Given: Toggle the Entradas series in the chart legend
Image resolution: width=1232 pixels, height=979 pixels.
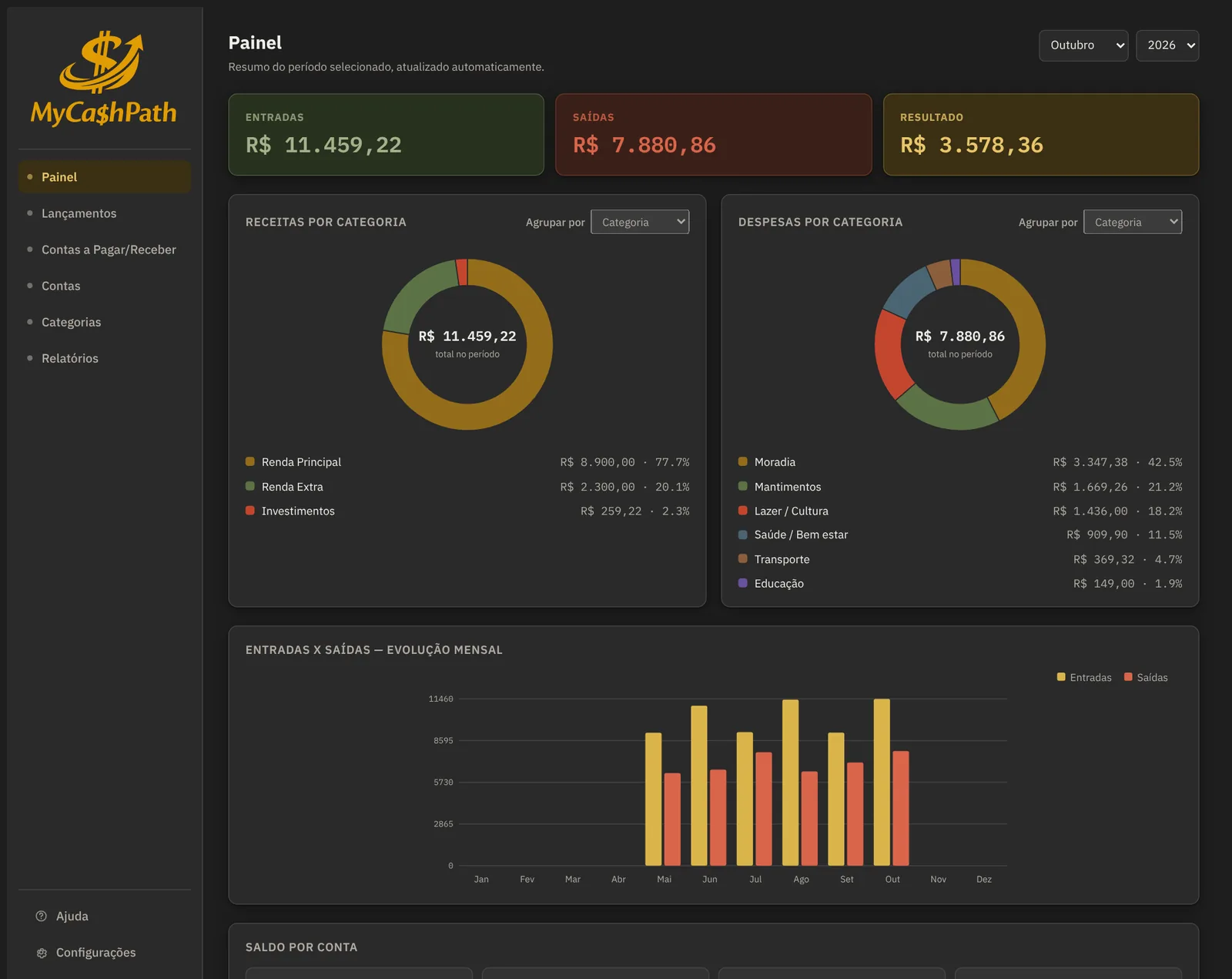Looking at the screenshot, I should 1084,678.
